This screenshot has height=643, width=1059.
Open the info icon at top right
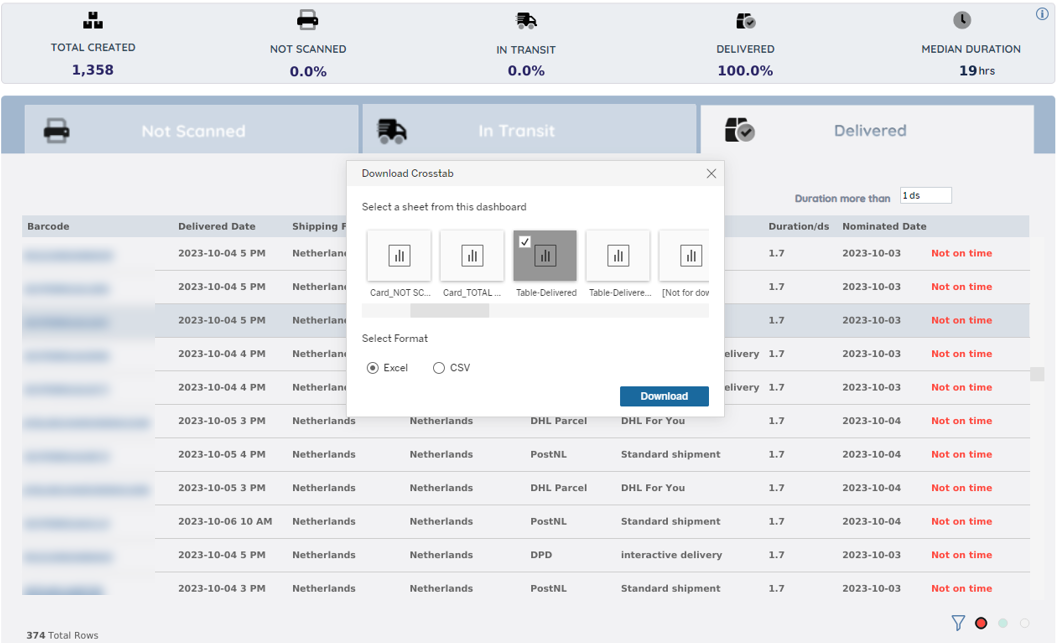pos(1042,14)
